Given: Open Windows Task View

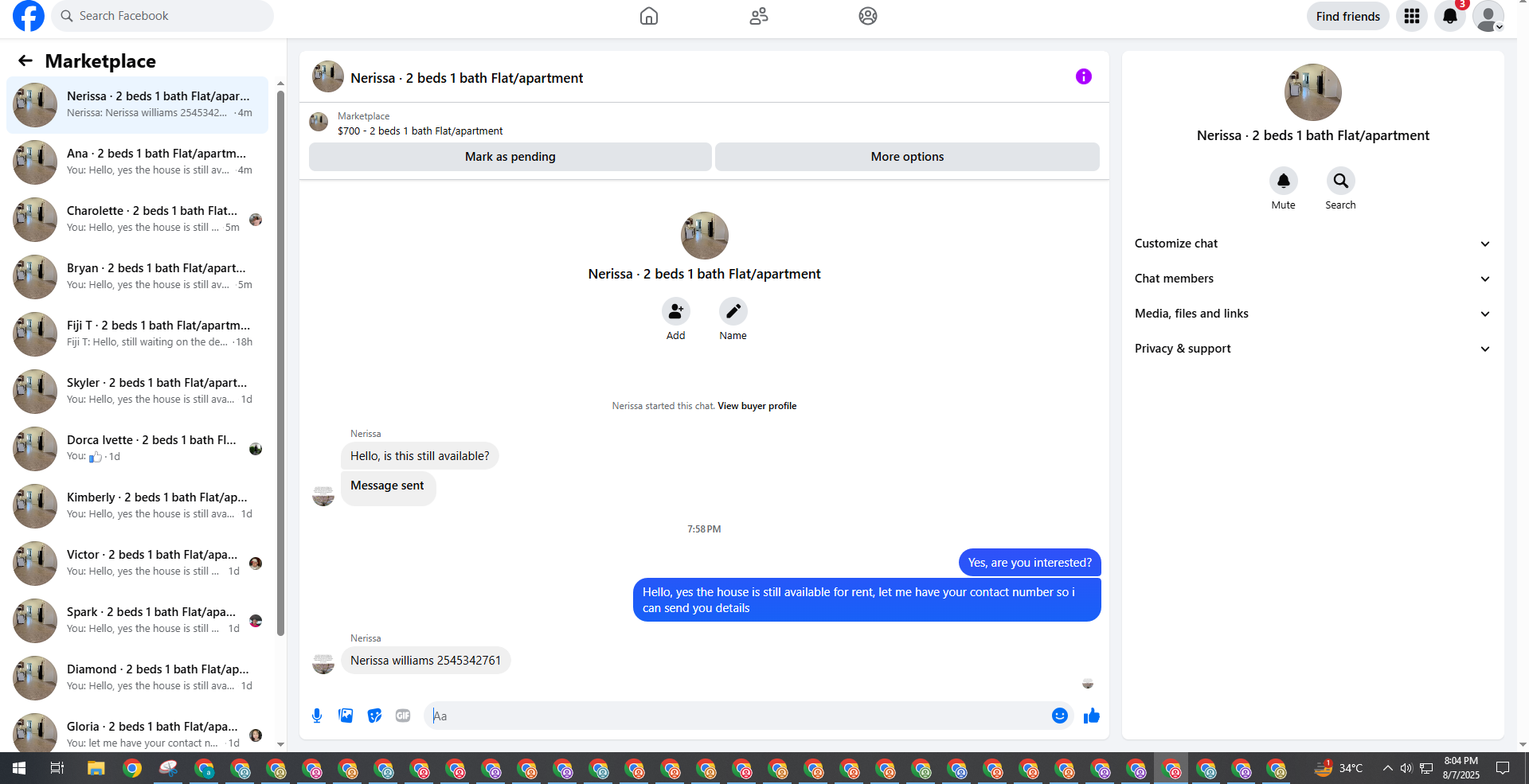Looking at the screenshot, I should 57,768.
